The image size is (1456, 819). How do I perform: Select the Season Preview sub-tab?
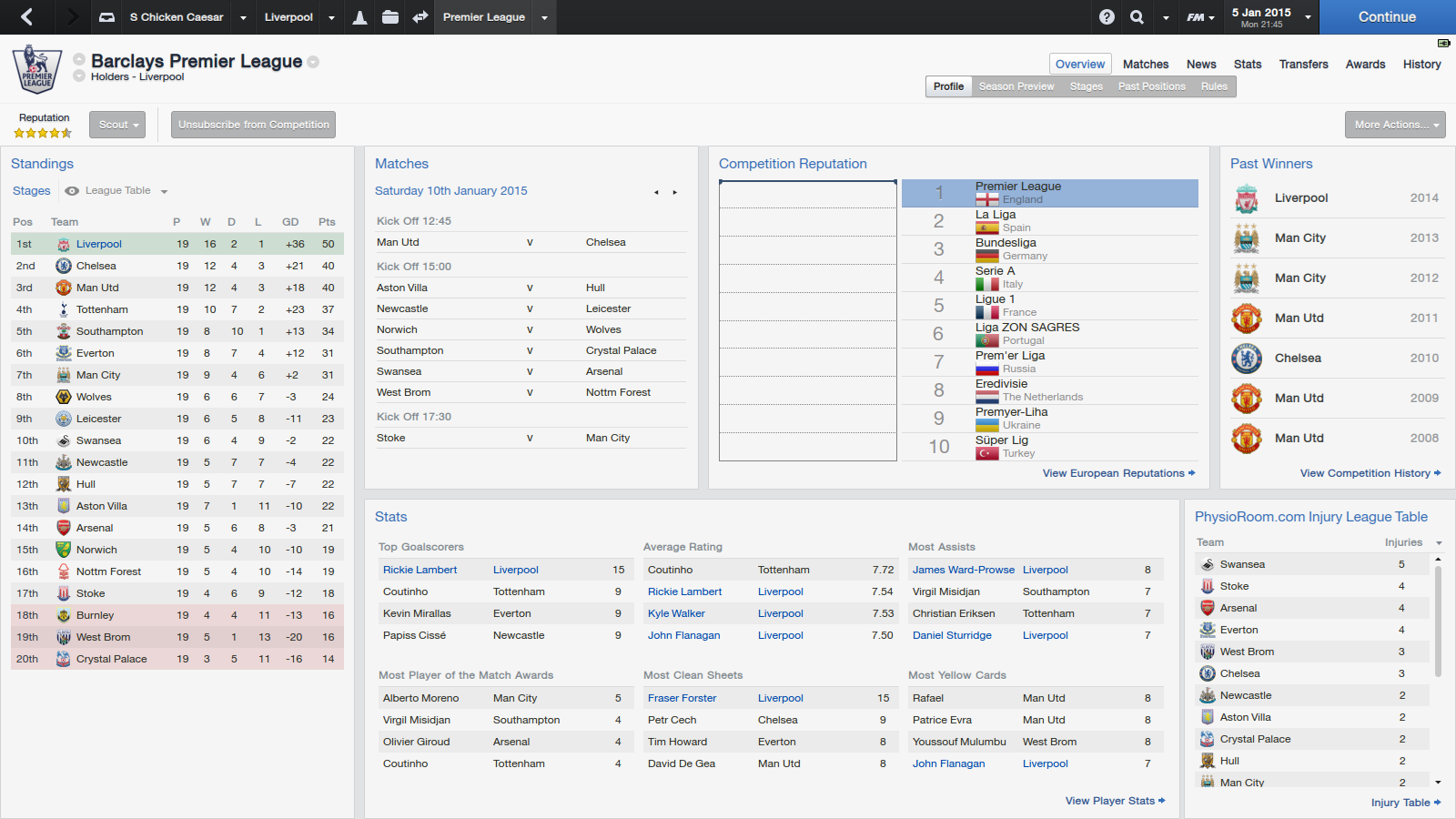[x=1016, y=86]
